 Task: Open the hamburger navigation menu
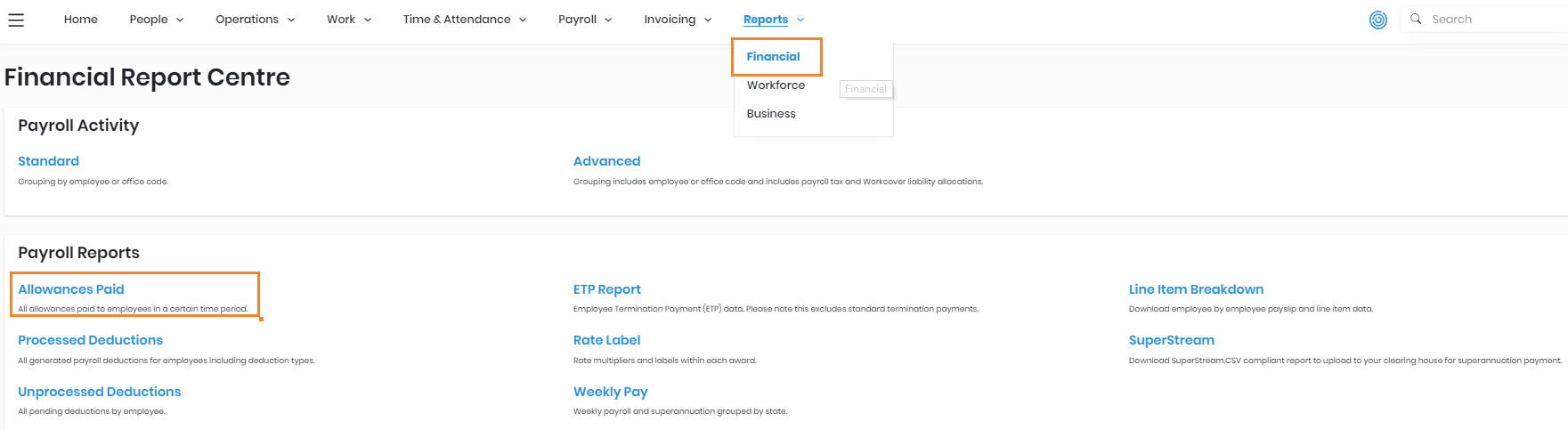pos(16,20)
